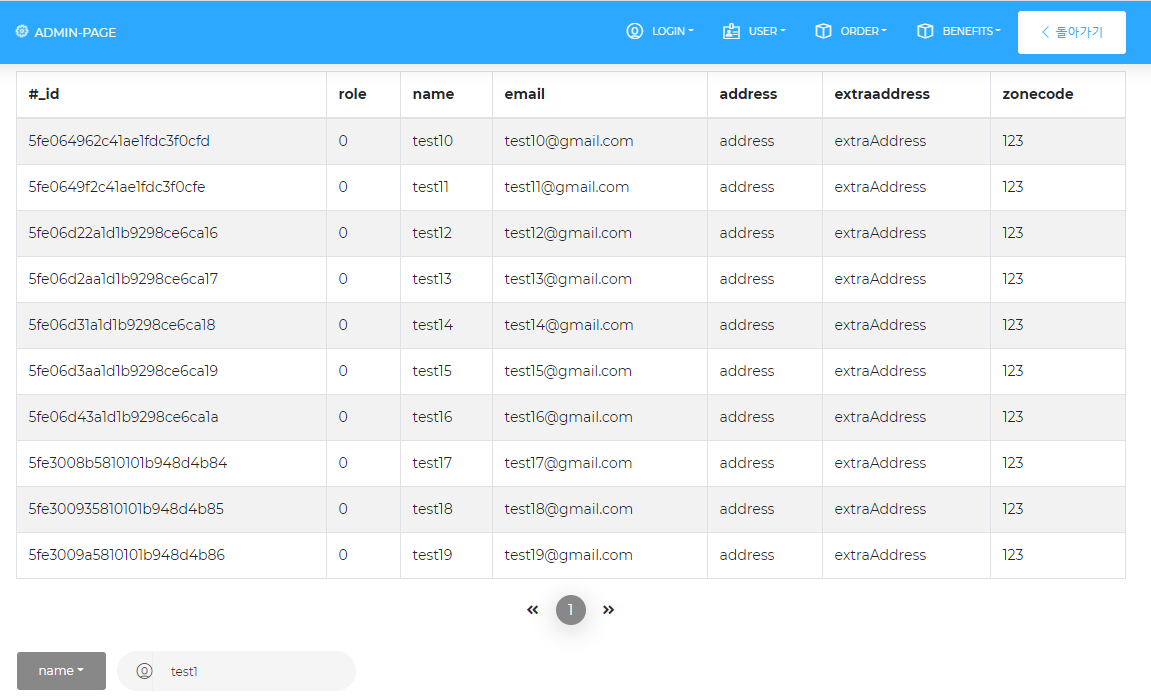Select the LOGIN person icon in navbar

pyautogui.click(x=634, y=31)
